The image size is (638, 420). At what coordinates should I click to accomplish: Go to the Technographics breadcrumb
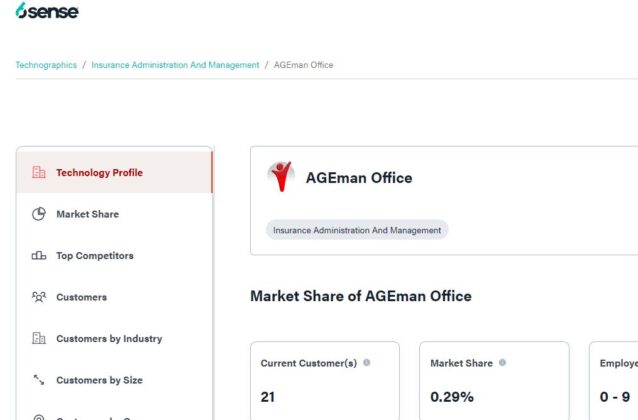coord(46,65)
